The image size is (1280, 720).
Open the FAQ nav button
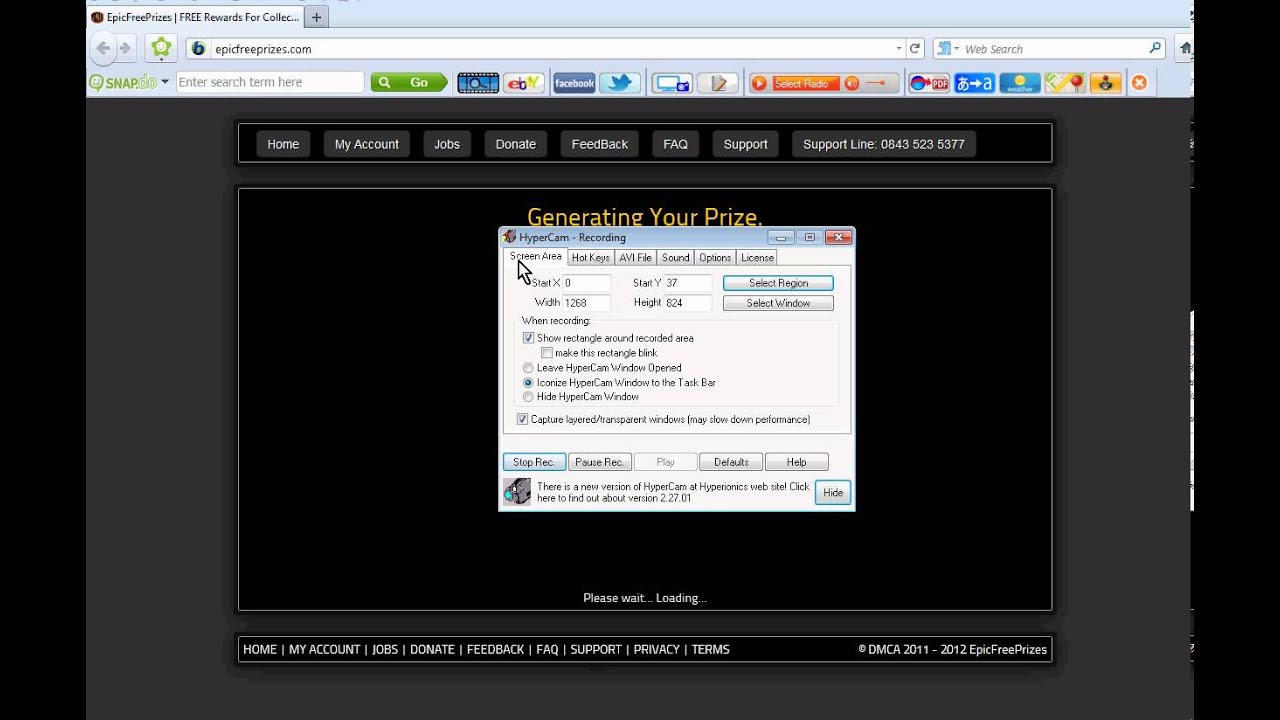pos(676,144)
